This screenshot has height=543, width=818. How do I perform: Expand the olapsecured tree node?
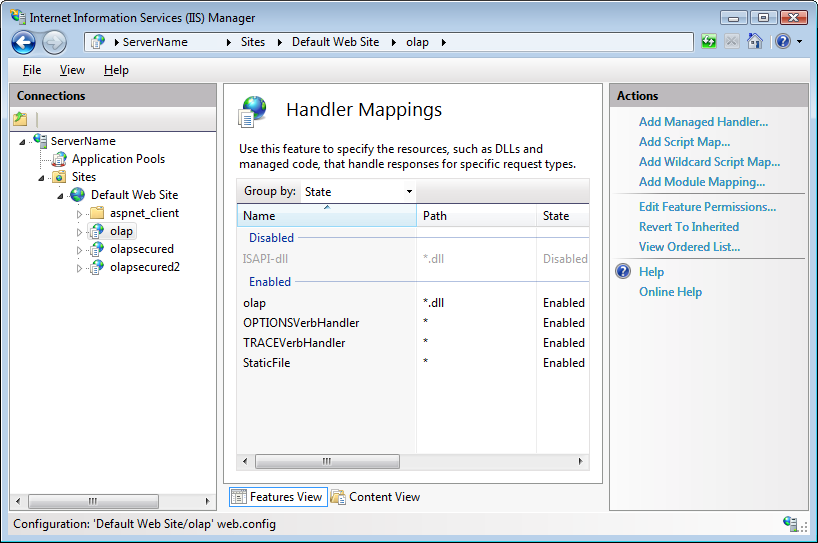80,250
